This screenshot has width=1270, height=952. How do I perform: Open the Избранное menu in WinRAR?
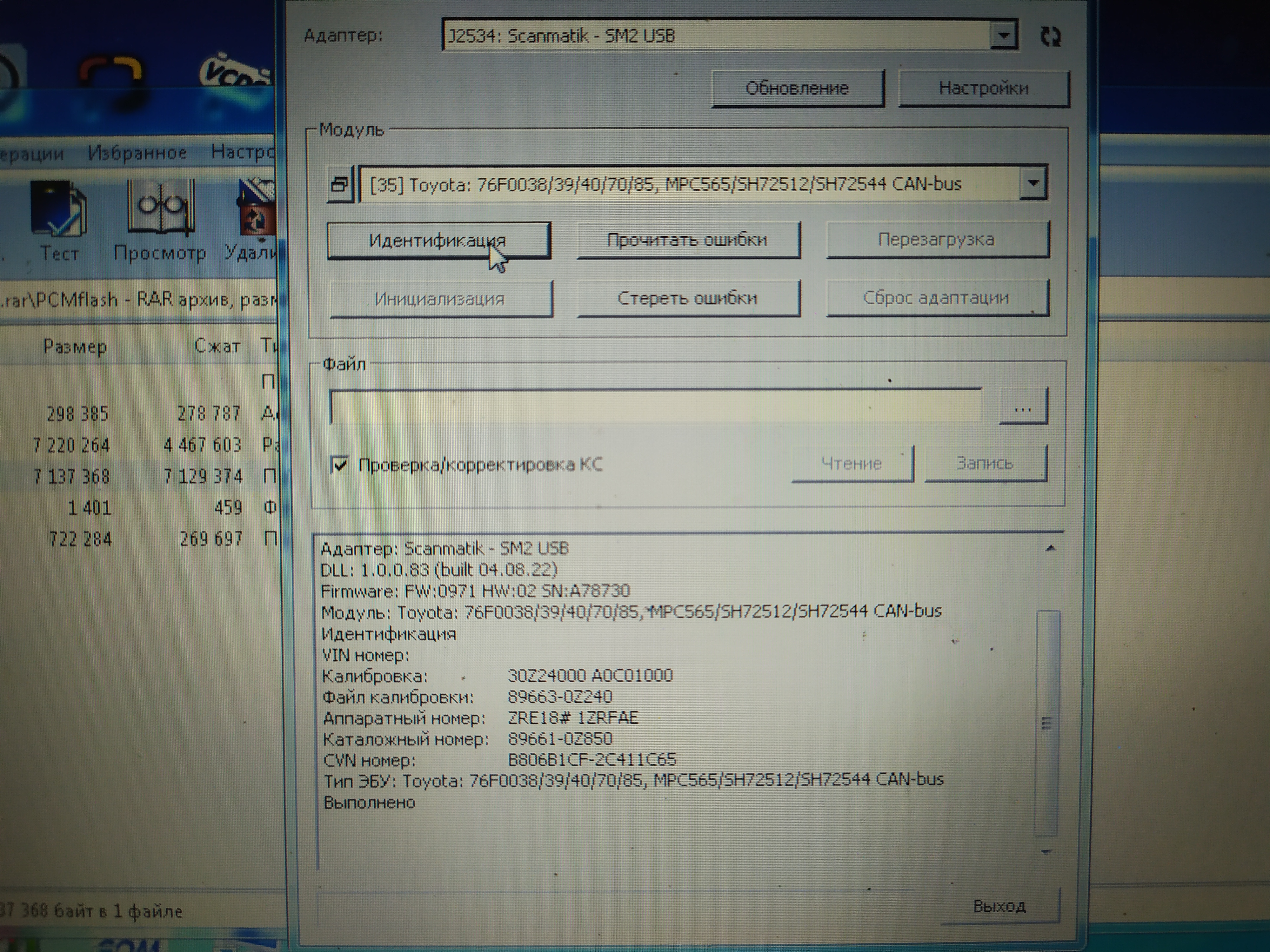pyautogui.click(x=137, y=153)
